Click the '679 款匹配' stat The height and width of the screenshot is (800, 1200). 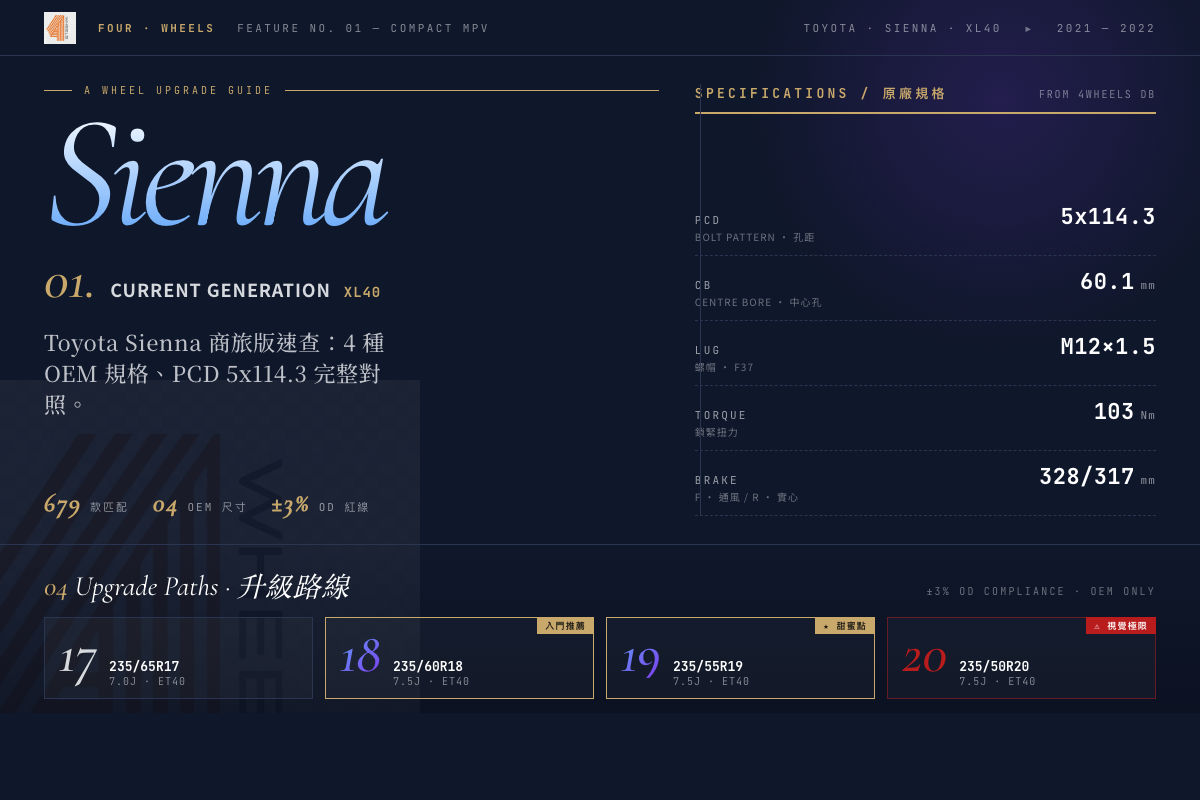pos(86,505)
